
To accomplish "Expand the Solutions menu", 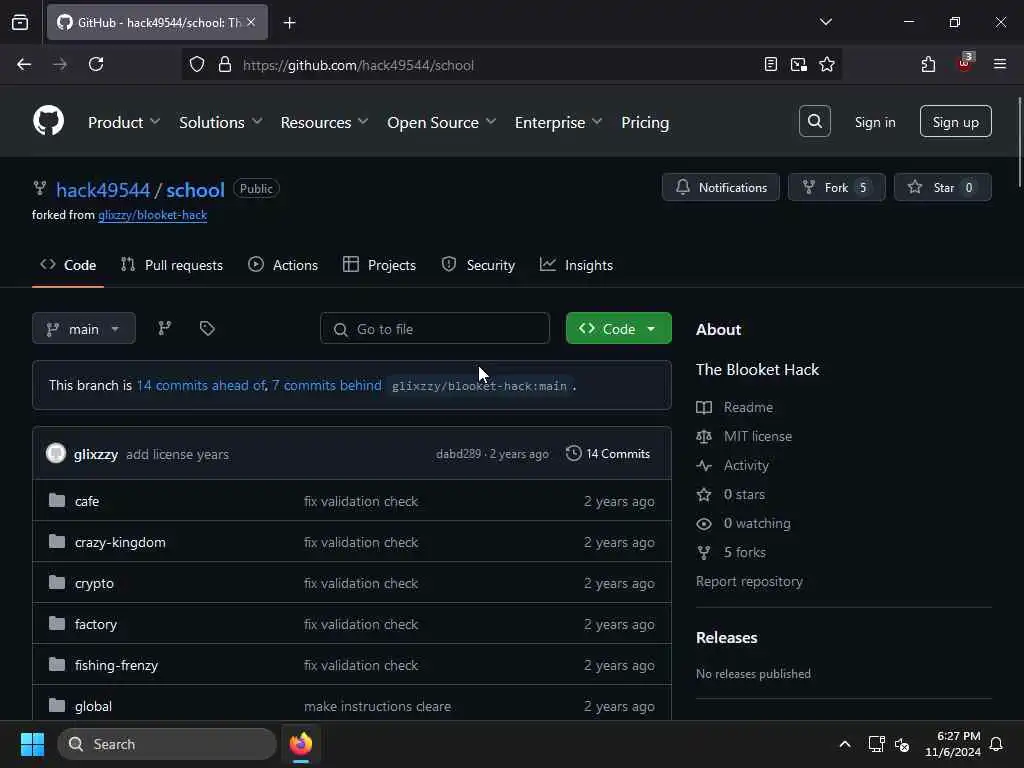I will pos(220,122).
